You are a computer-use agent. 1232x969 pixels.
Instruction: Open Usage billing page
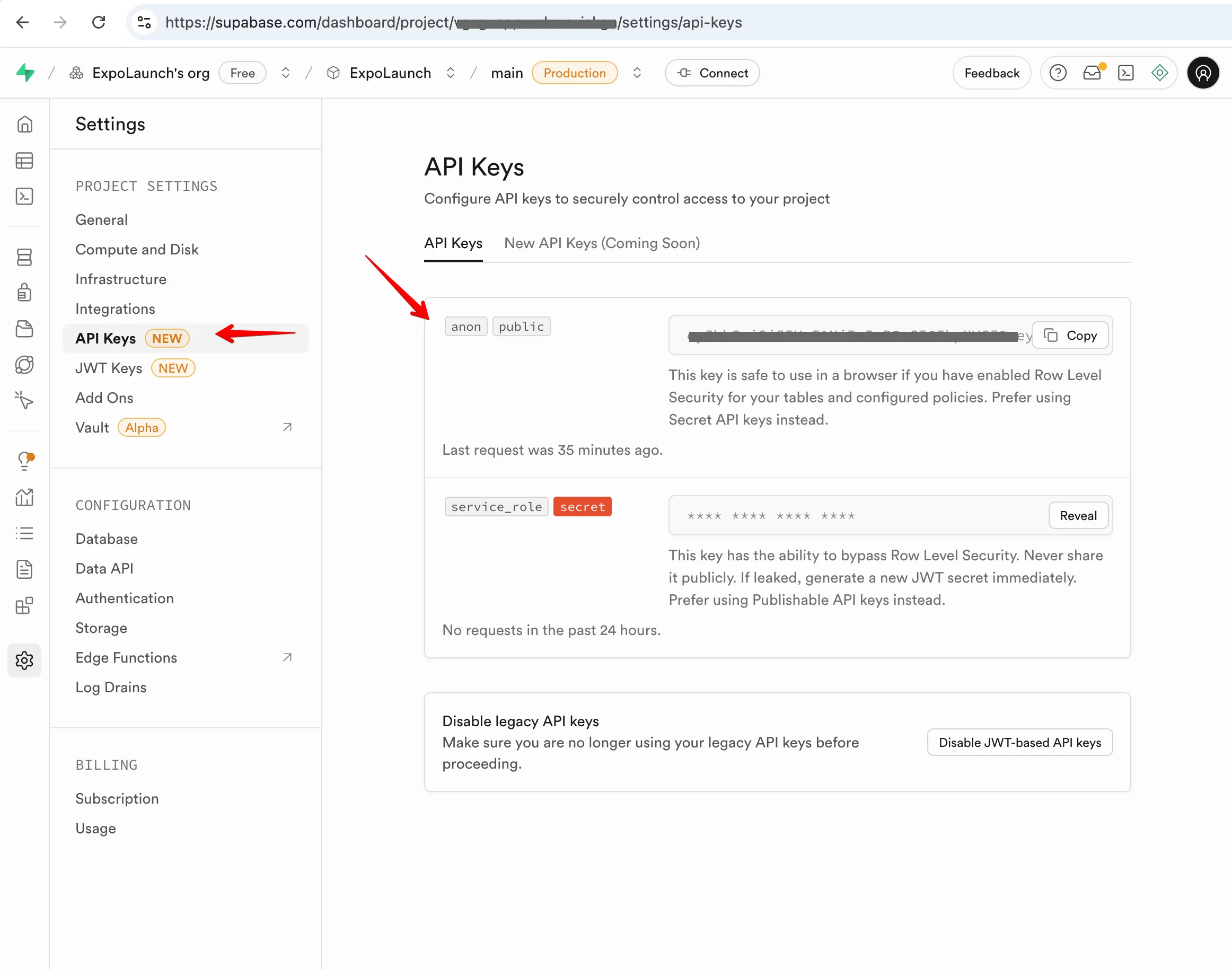[96, 829]
